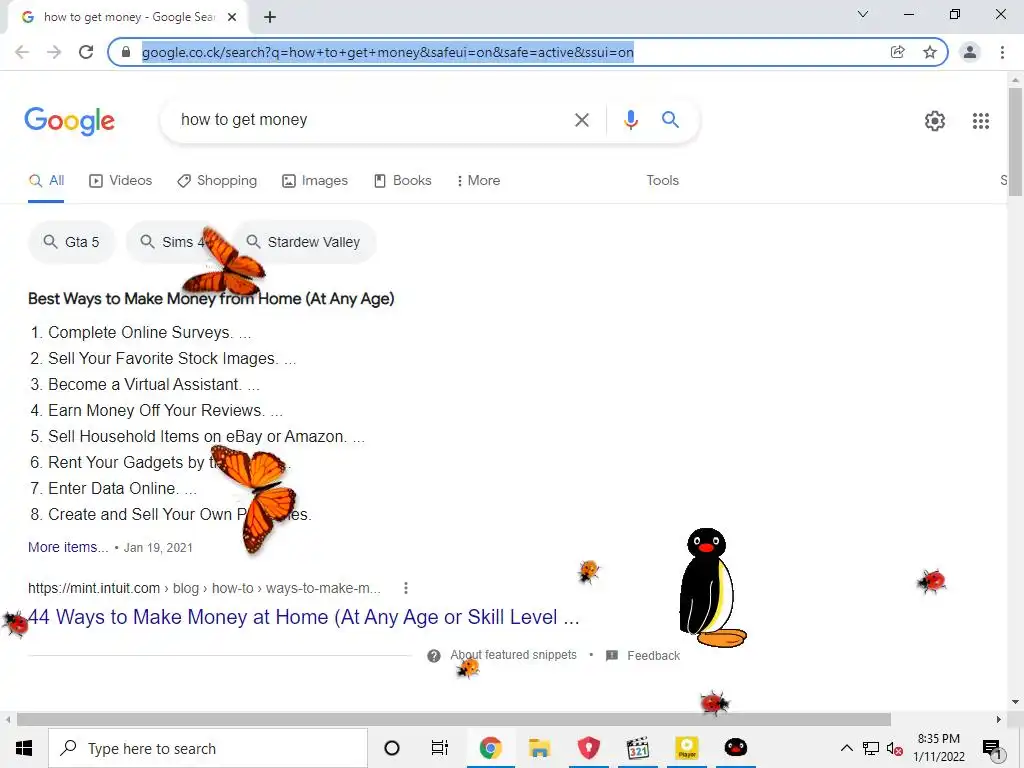Open 'About featured snippets' help

(x=513, y=655)
